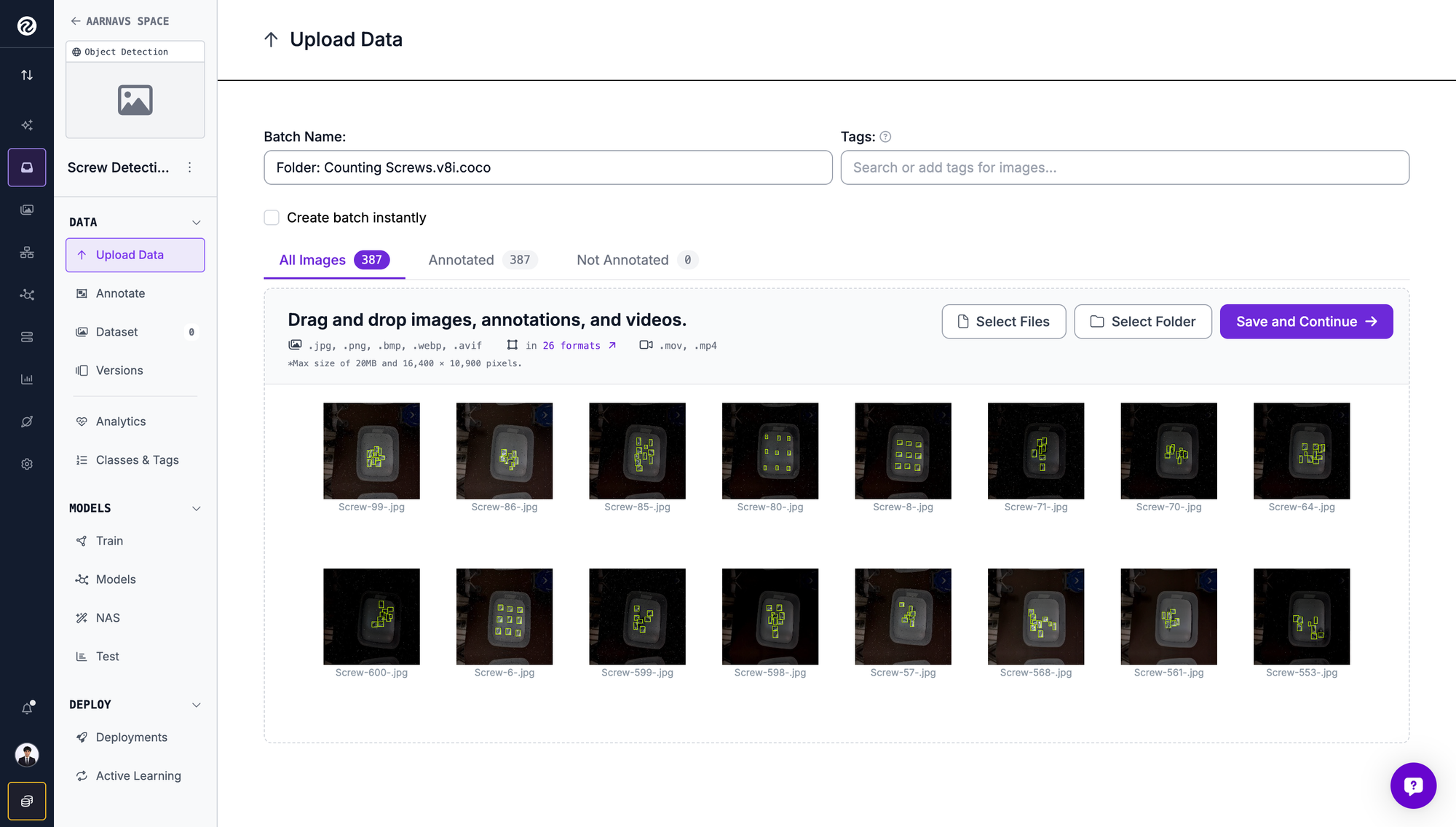Collapse the DATA section
1456x827 pixels.
tap(196, 223)
